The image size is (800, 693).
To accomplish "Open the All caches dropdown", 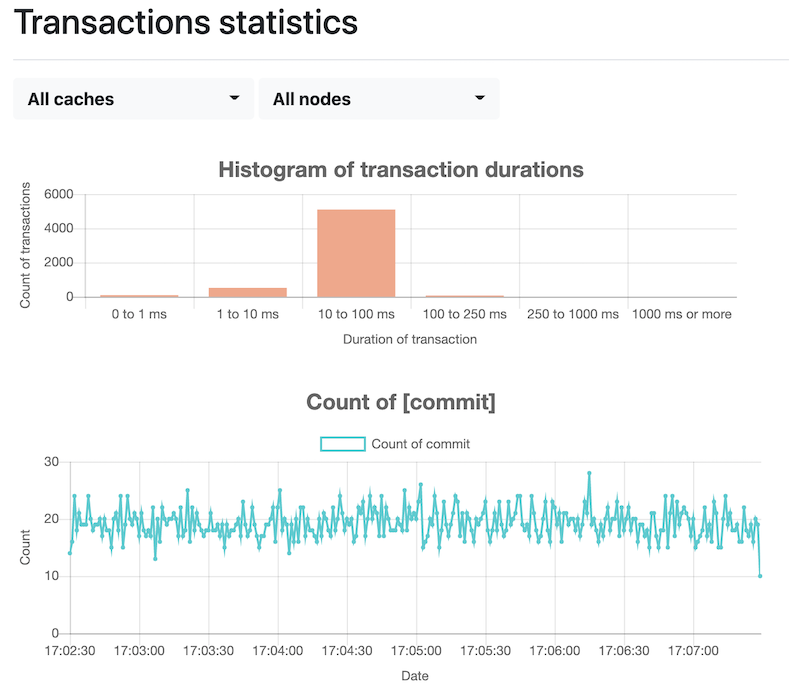I will click(133, 98).
